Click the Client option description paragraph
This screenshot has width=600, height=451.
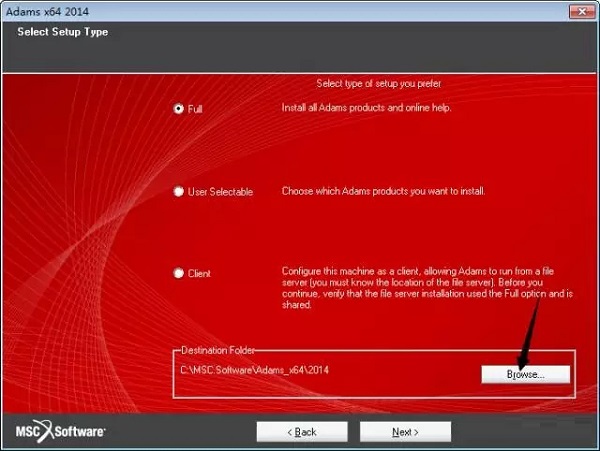point(427,288)
